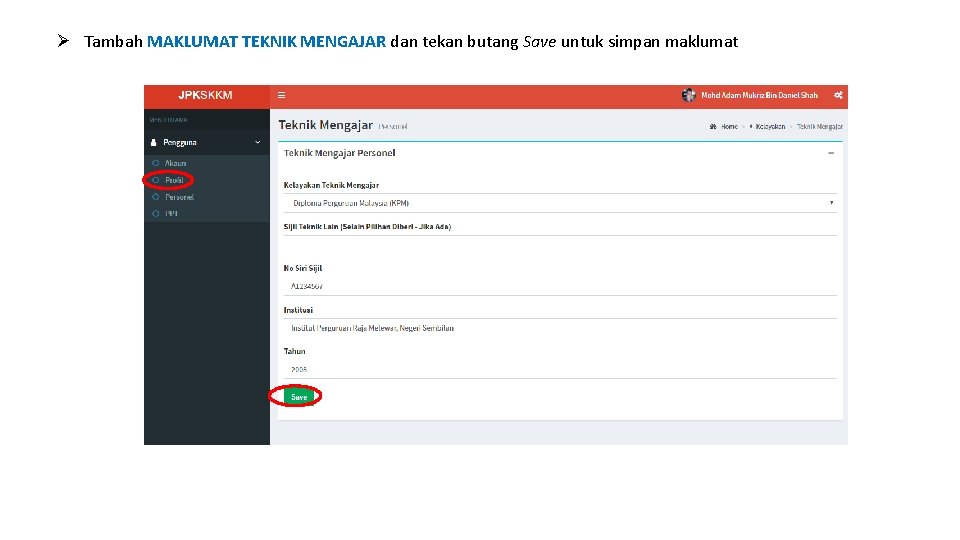960x540 pixels.
Task: Go to Home breadcrumb link
Action: pos(729,127)
